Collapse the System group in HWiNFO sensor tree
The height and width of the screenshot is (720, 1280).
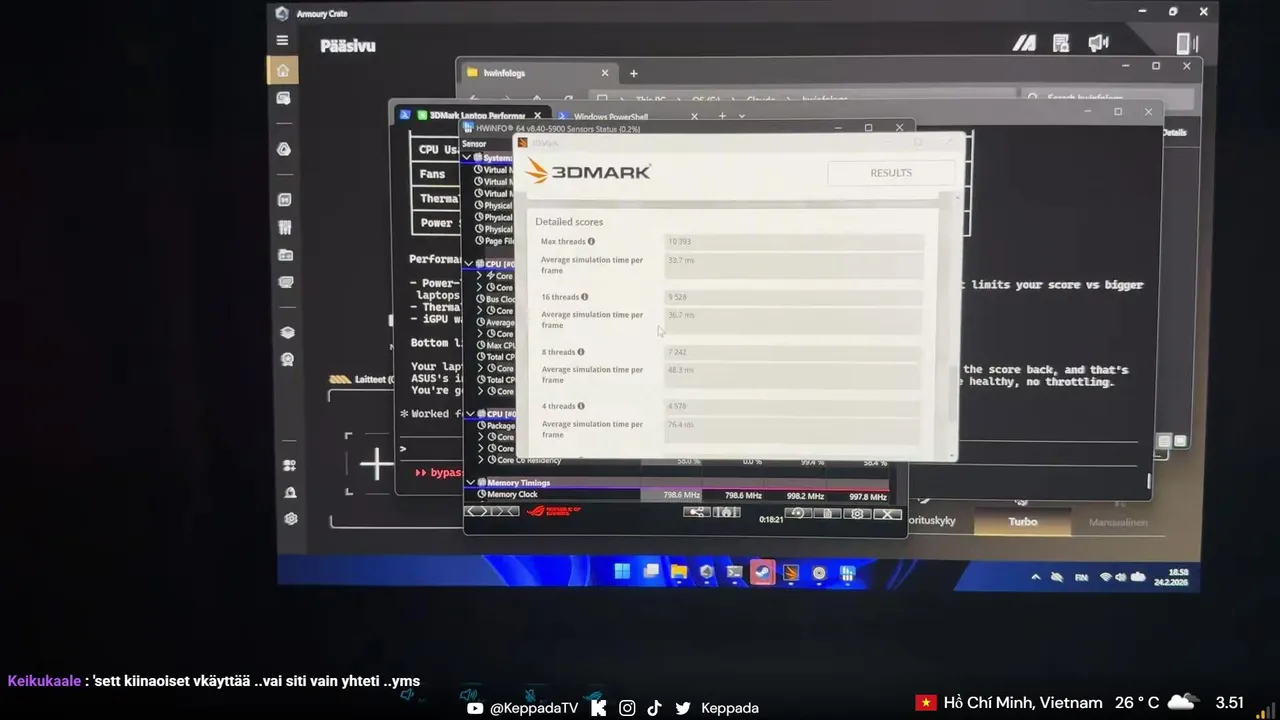(467, 158)
